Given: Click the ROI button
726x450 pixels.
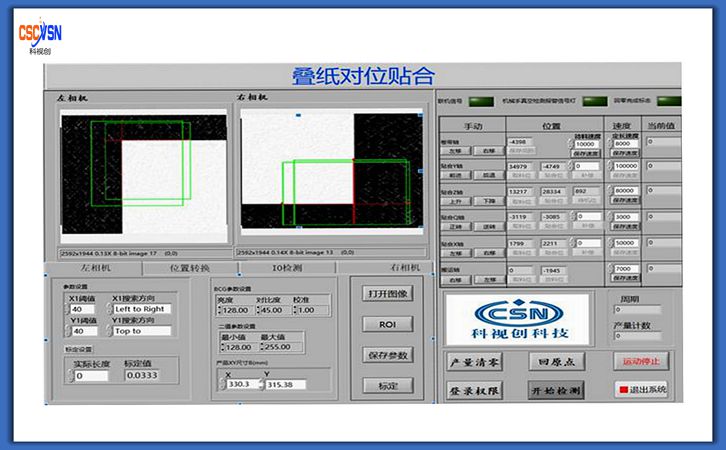Looking at the screenshot, I should tap(388, 325).
